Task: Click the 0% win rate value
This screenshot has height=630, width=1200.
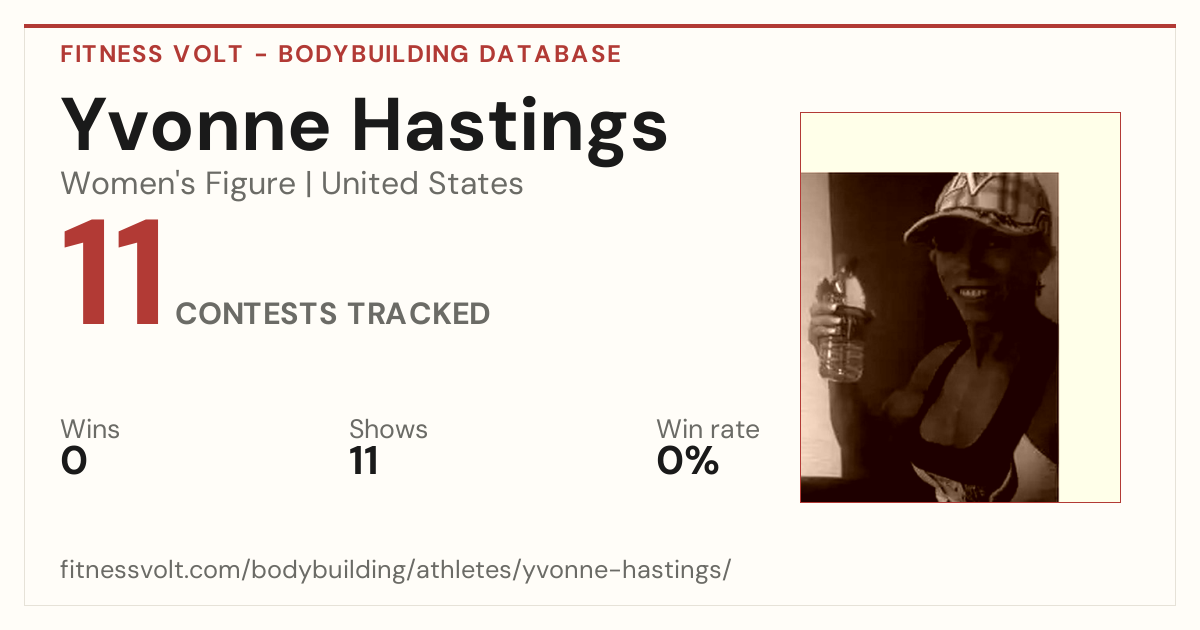Action: coord(688,461)
